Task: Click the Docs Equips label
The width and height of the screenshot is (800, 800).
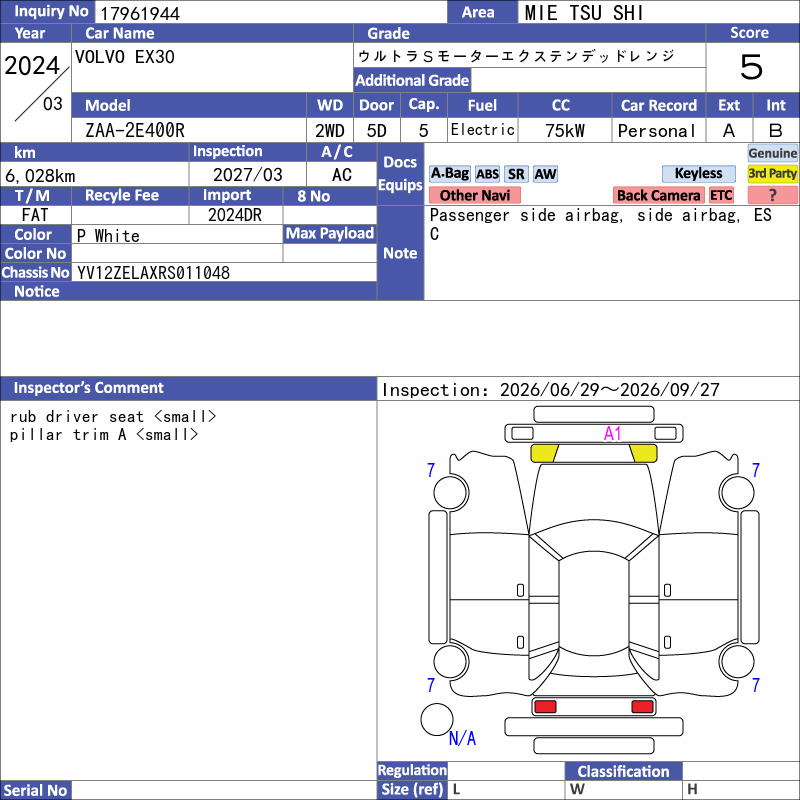Action: 400,173
